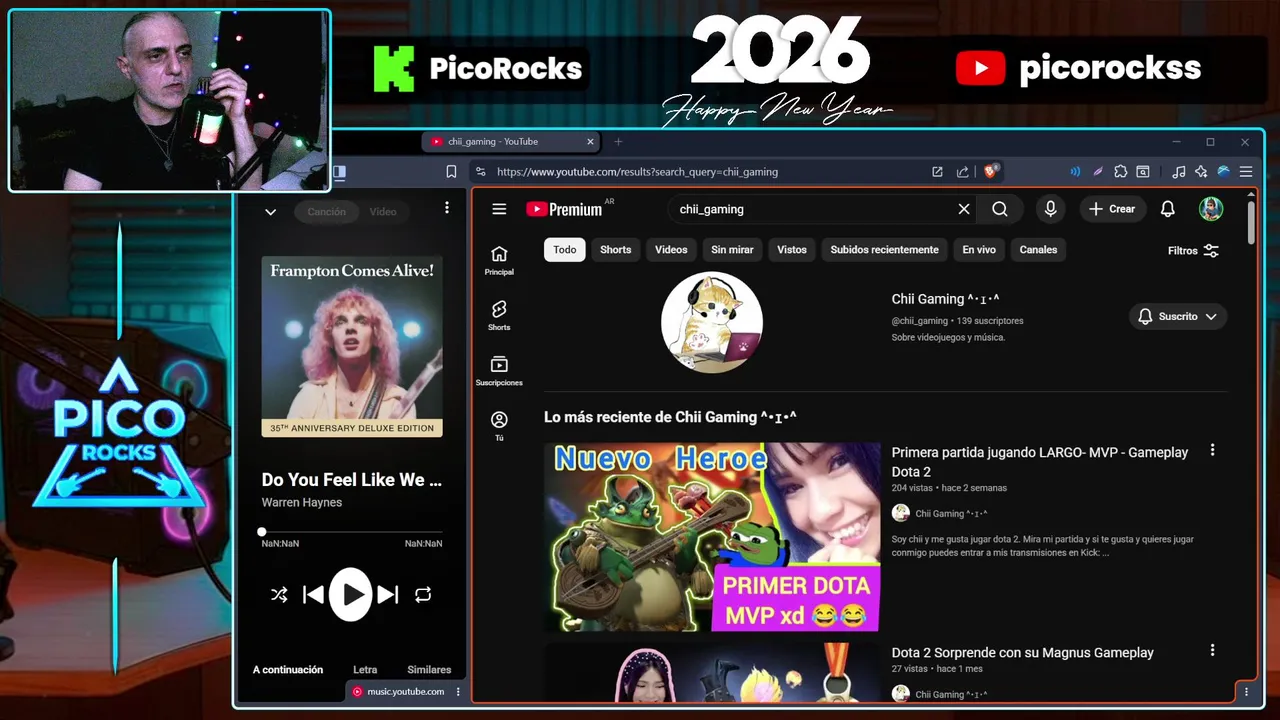Collapse the music player with the chevron
Screen dimensions: 1280x720
click(270, 211)
